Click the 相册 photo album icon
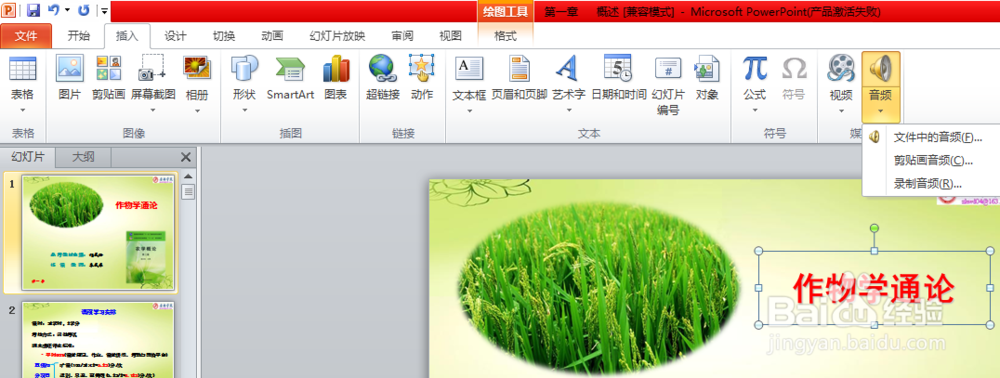This screenshot has height=378, width=1000. (x=197, y=68)
